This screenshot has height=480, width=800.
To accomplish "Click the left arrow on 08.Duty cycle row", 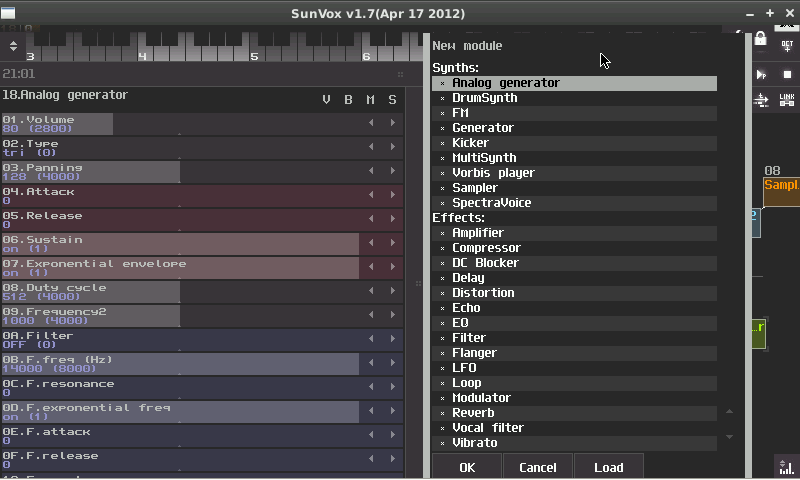I will tap(371, 290).
